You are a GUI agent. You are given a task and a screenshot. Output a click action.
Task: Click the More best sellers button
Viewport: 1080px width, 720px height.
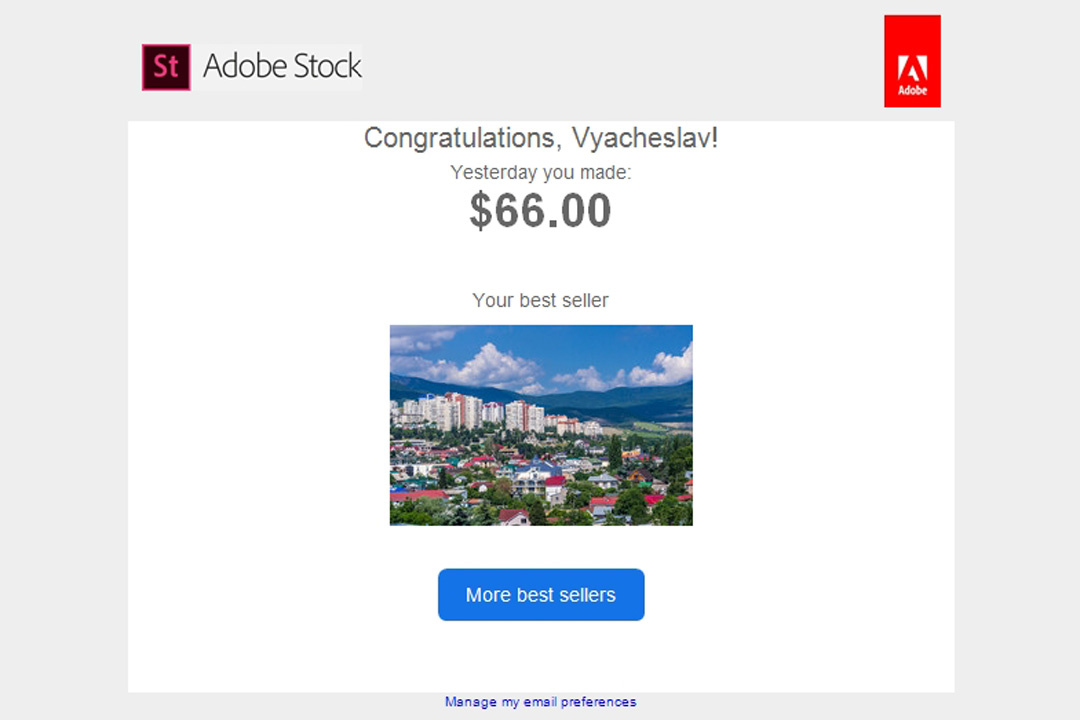[541, 595]
